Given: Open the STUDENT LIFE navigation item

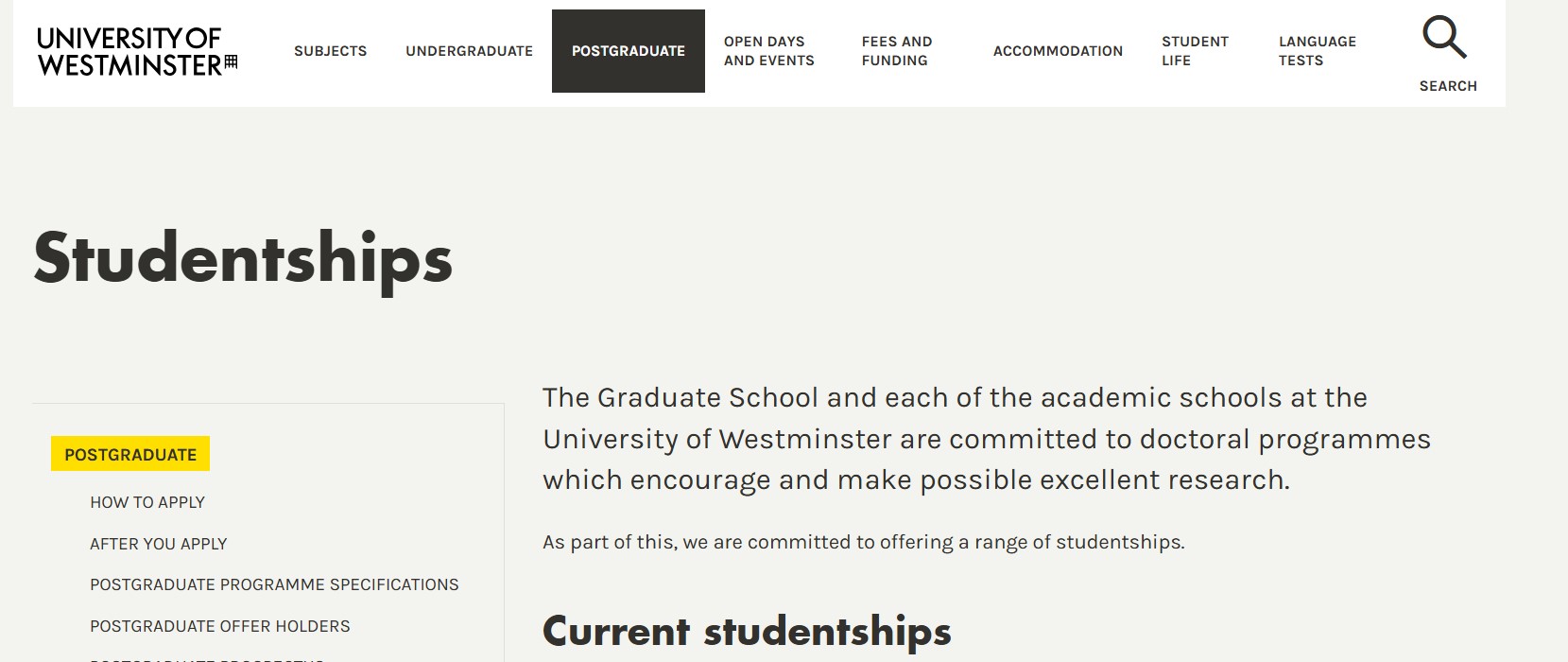Looking at the screenshot, I should tap(1194, 51).
